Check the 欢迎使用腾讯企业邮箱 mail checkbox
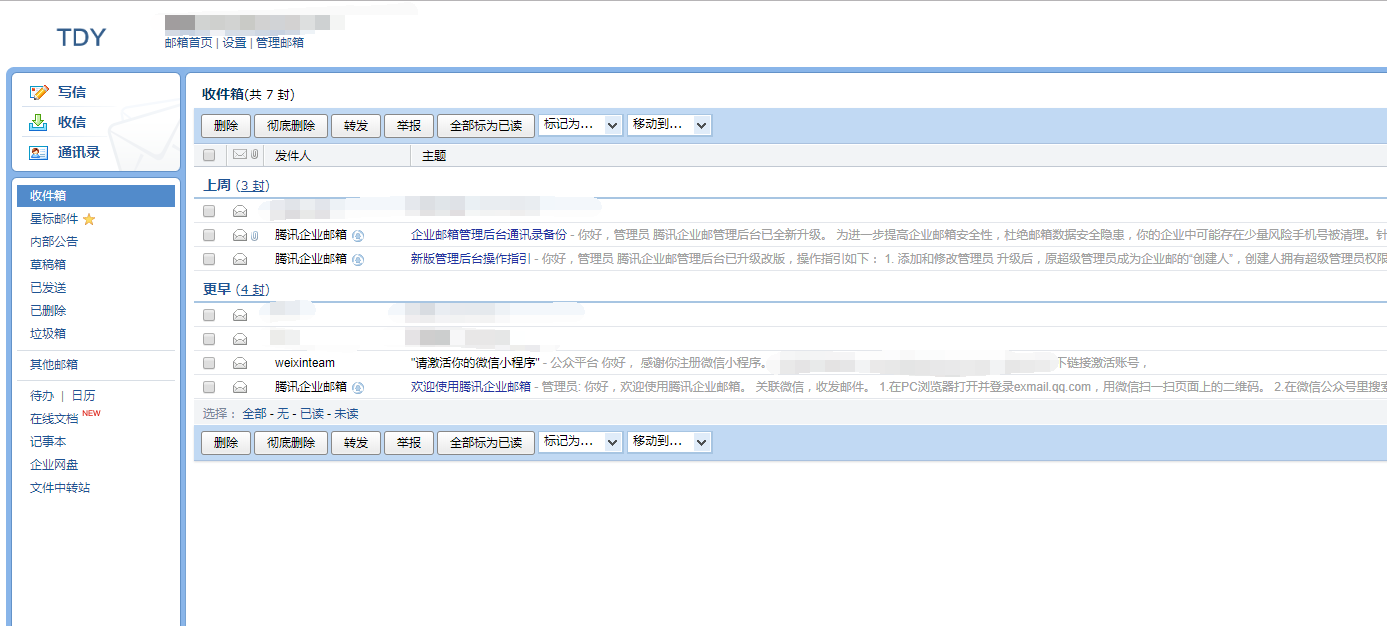This screenshot has height=626, width=1387. point(209,387)
